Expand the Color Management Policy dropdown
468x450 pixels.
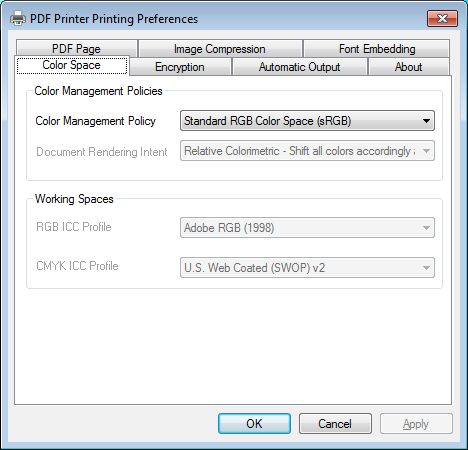(x=307, y=121)
